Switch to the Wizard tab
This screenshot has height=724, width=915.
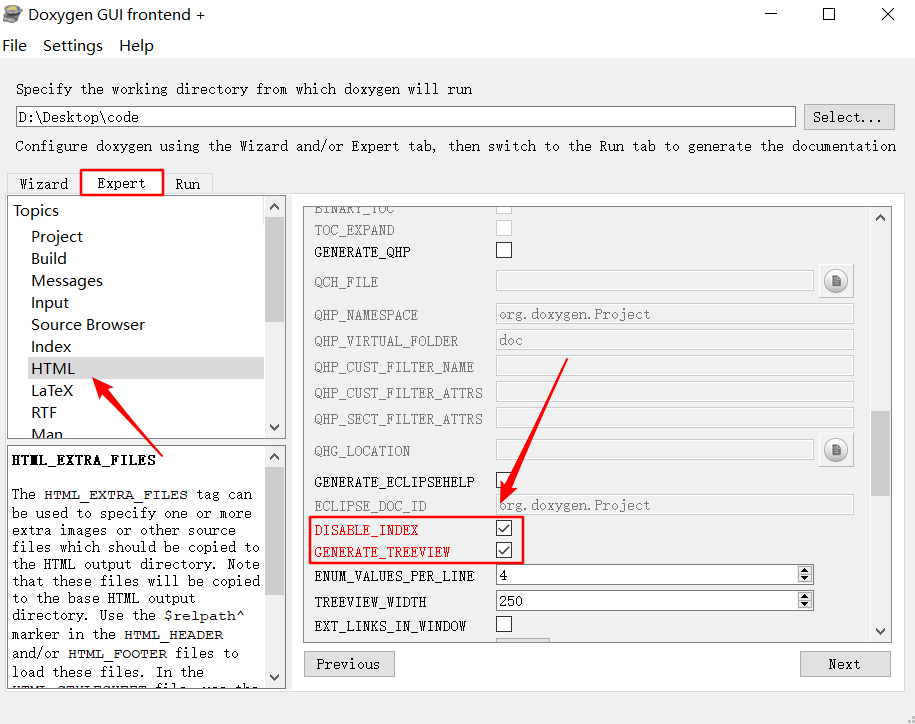[x=44, y=184]
